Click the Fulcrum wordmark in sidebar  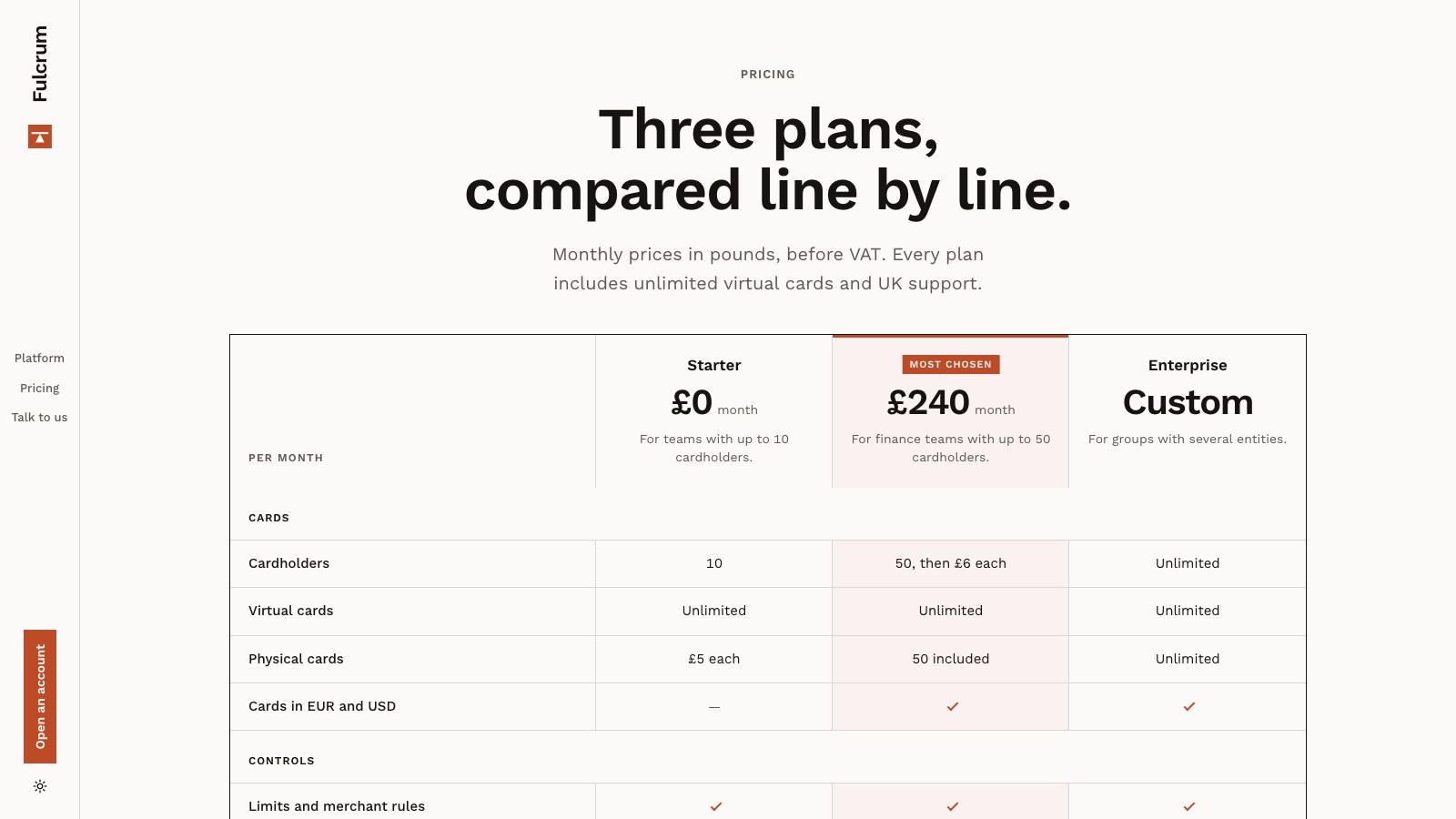pos(40,64)
